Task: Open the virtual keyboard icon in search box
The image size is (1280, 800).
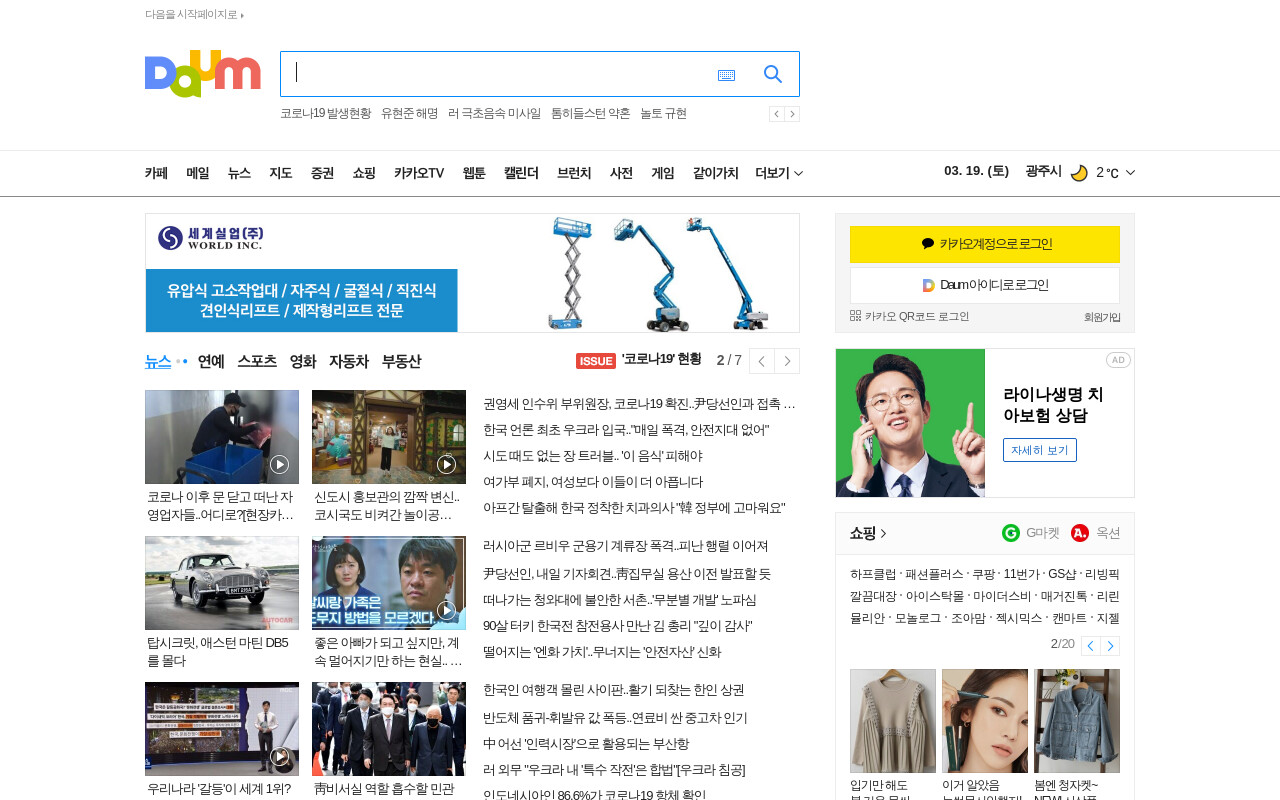Action: click(726, 75)
